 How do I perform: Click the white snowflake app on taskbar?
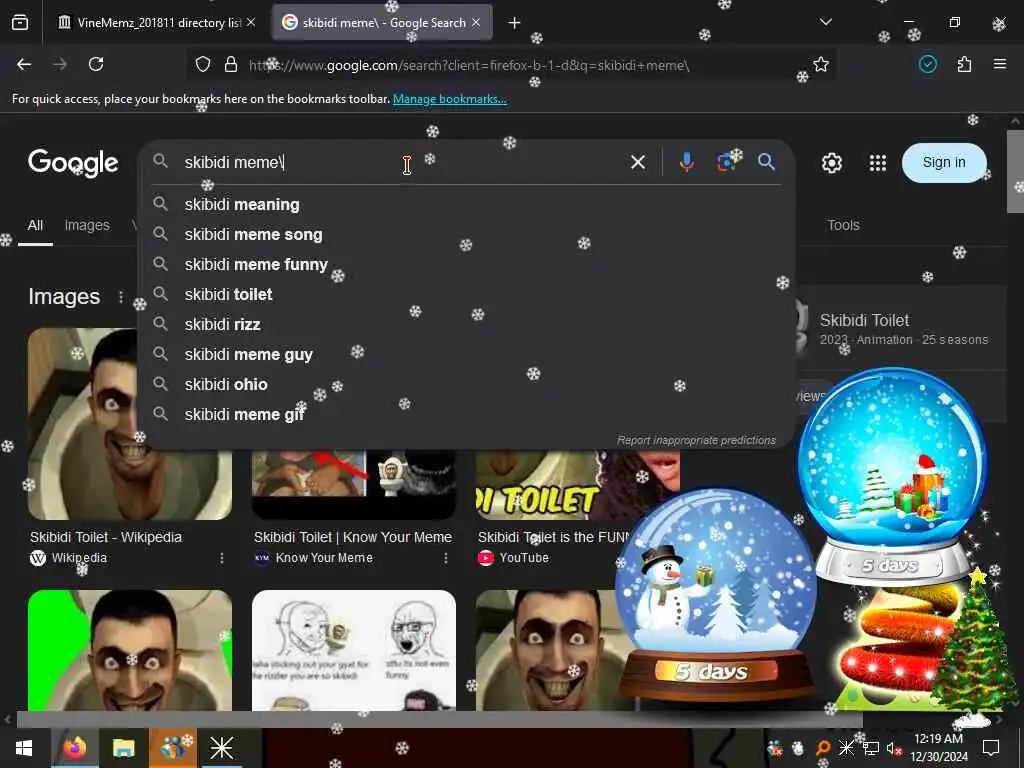(x=221, y=748)
